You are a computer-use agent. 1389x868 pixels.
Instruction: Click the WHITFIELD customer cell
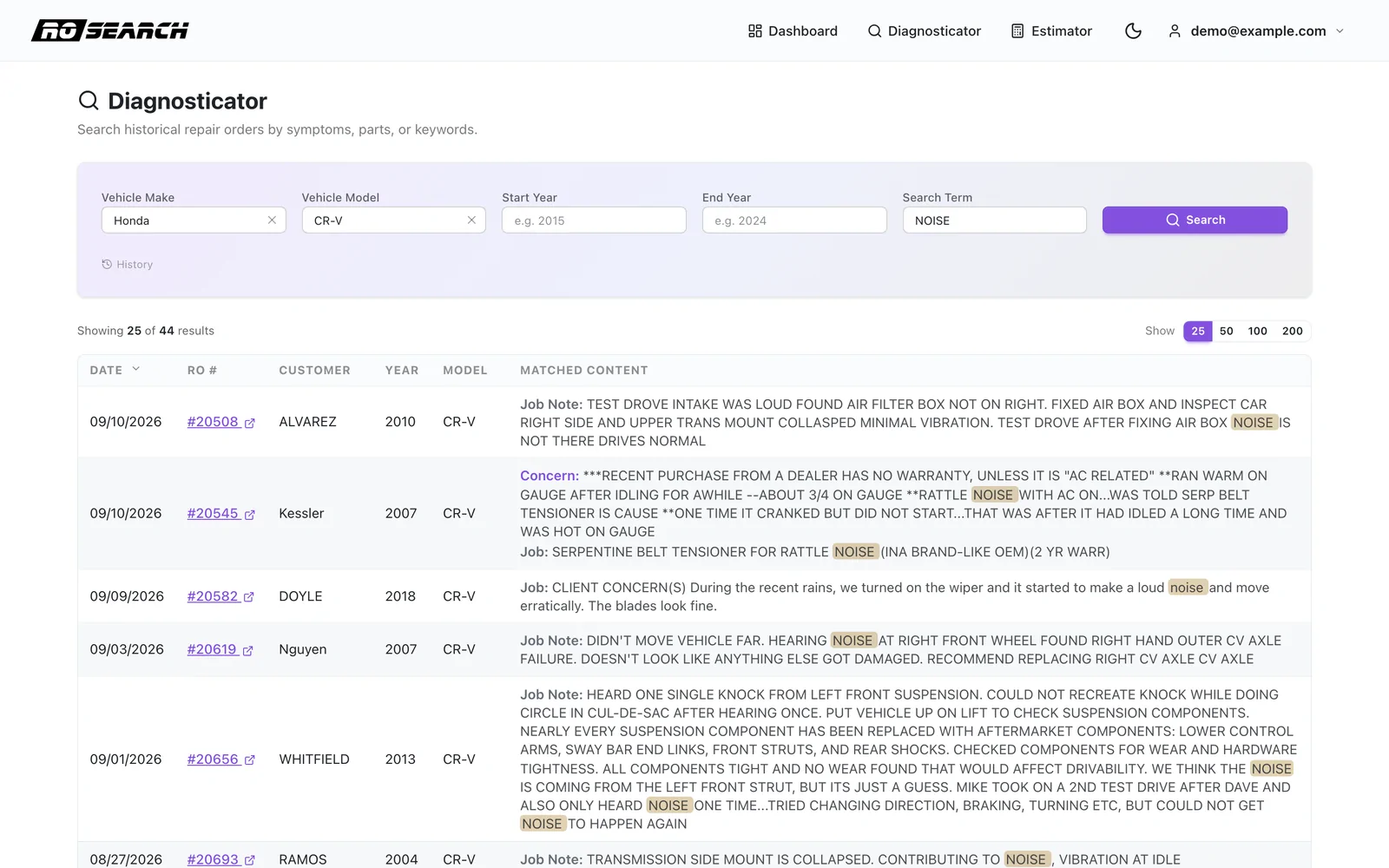(x=314, y=759)
